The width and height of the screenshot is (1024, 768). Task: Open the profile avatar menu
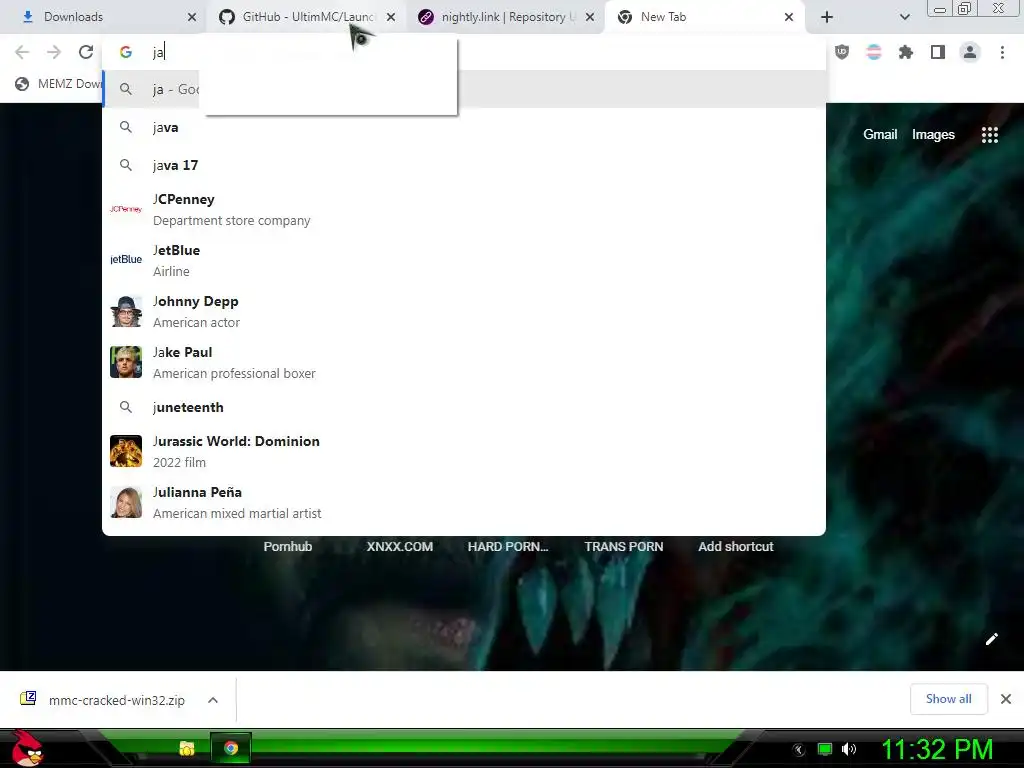(970, 52)
